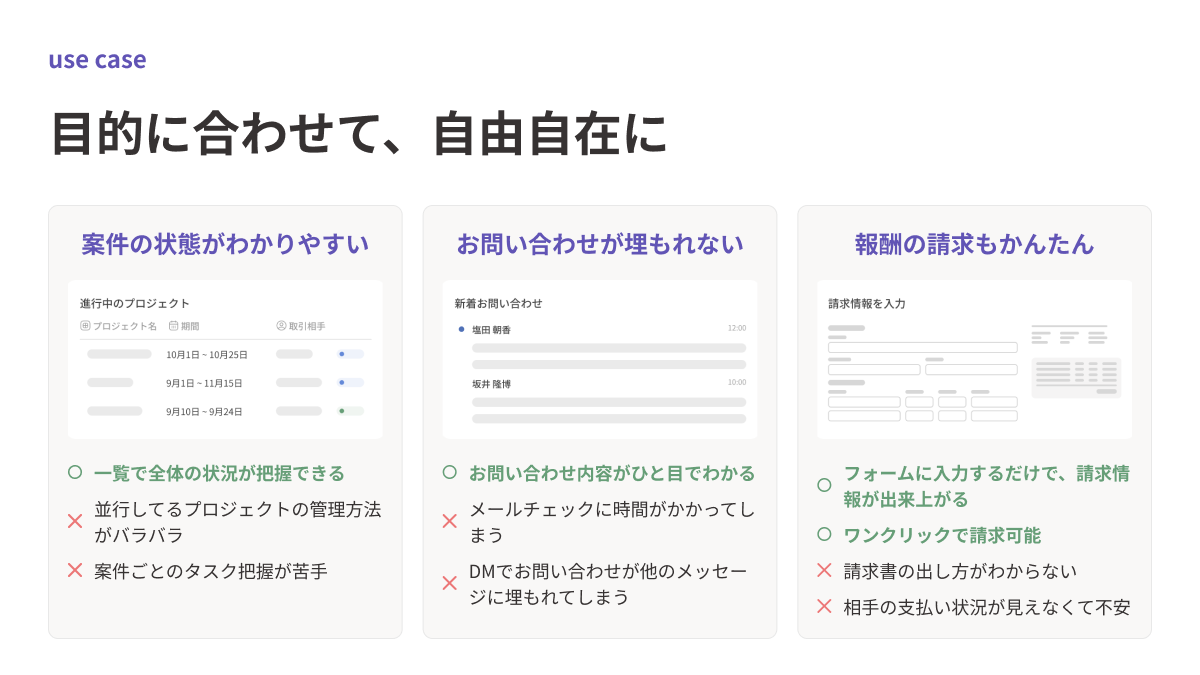Viewport: 1200px width, 675px height.
Task: Click the red X beside メールチェックに時間がかかってしまう
Action: [450, 521]
